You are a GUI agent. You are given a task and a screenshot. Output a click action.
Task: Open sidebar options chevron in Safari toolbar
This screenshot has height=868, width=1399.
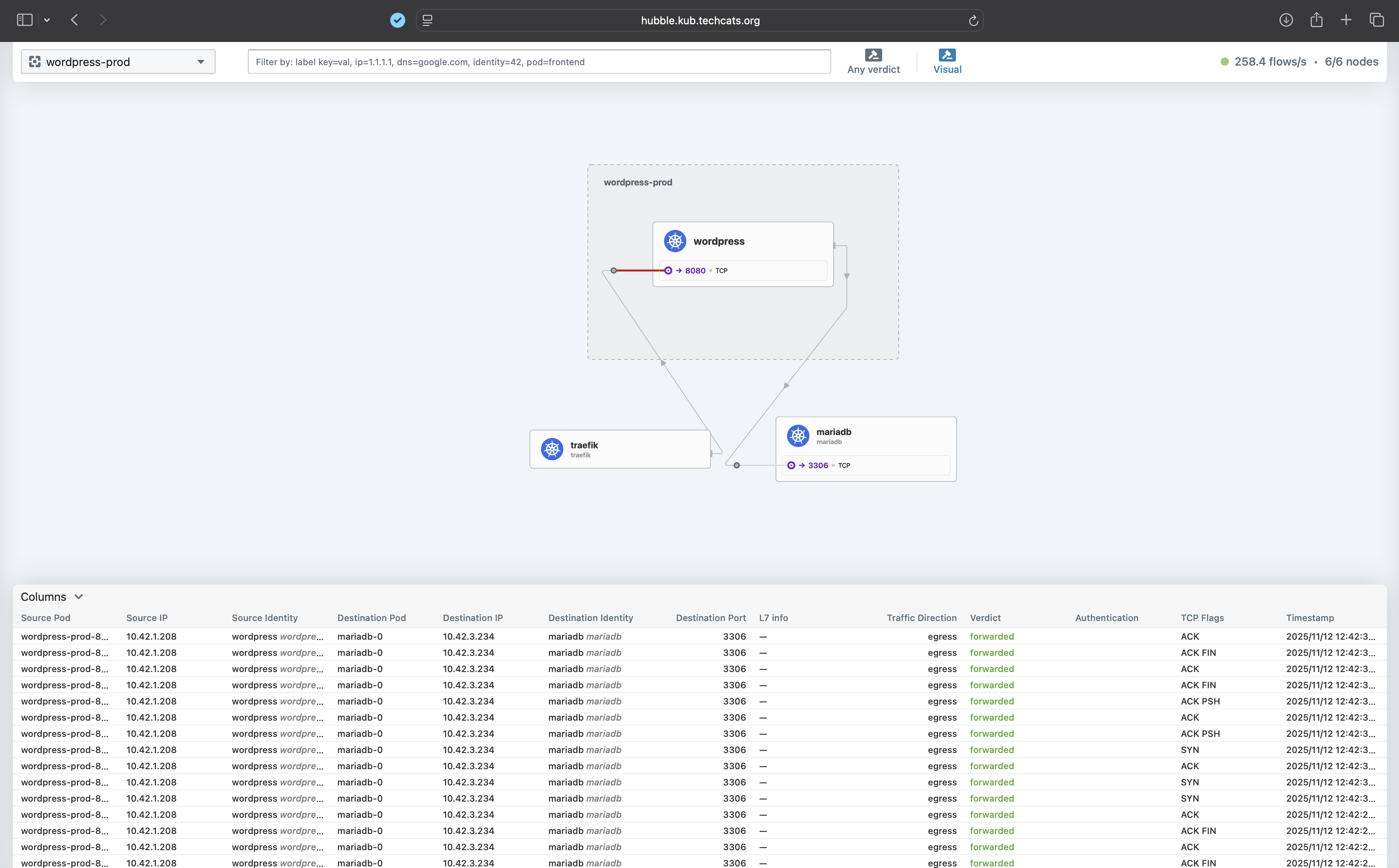pos(47,20)
